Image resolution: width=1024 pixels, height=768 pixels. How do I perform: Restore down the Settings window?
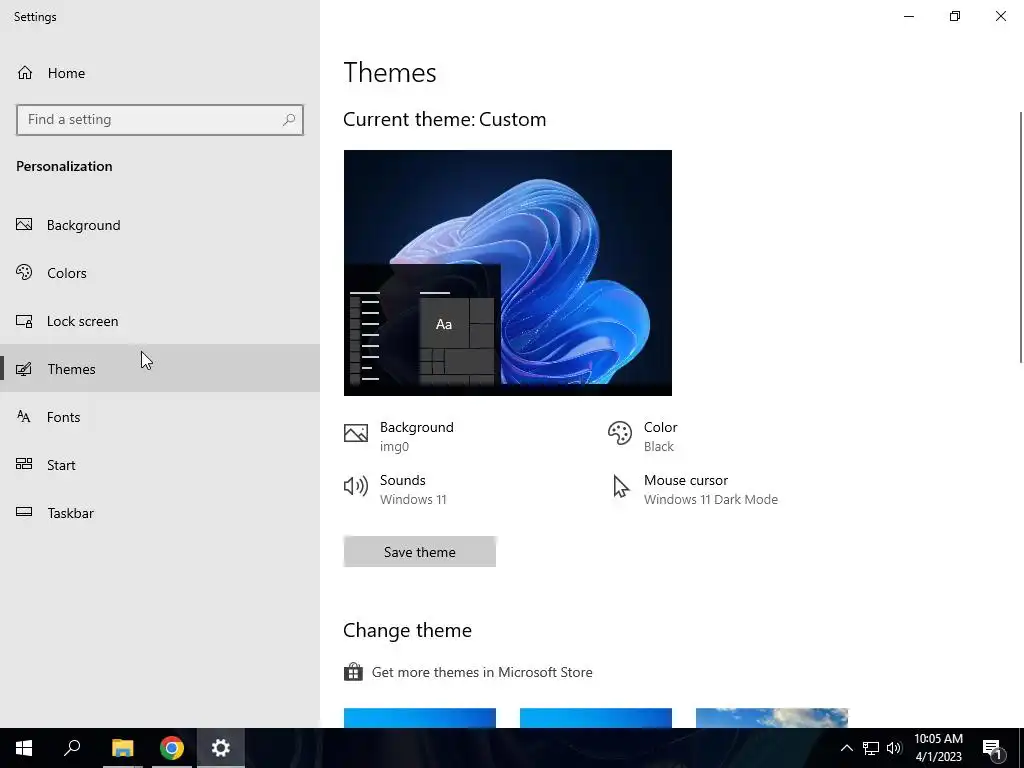[955, 16]
